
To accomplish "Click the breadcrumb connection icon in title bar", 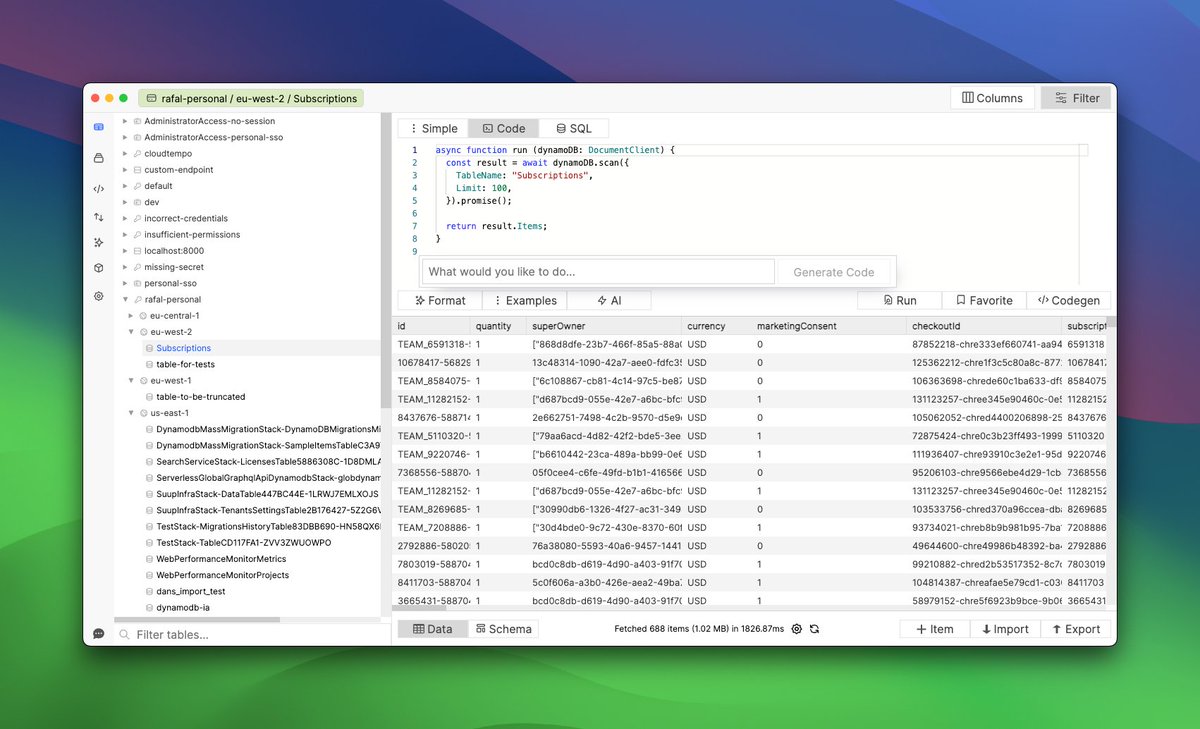I will click(x=151, y=99).
